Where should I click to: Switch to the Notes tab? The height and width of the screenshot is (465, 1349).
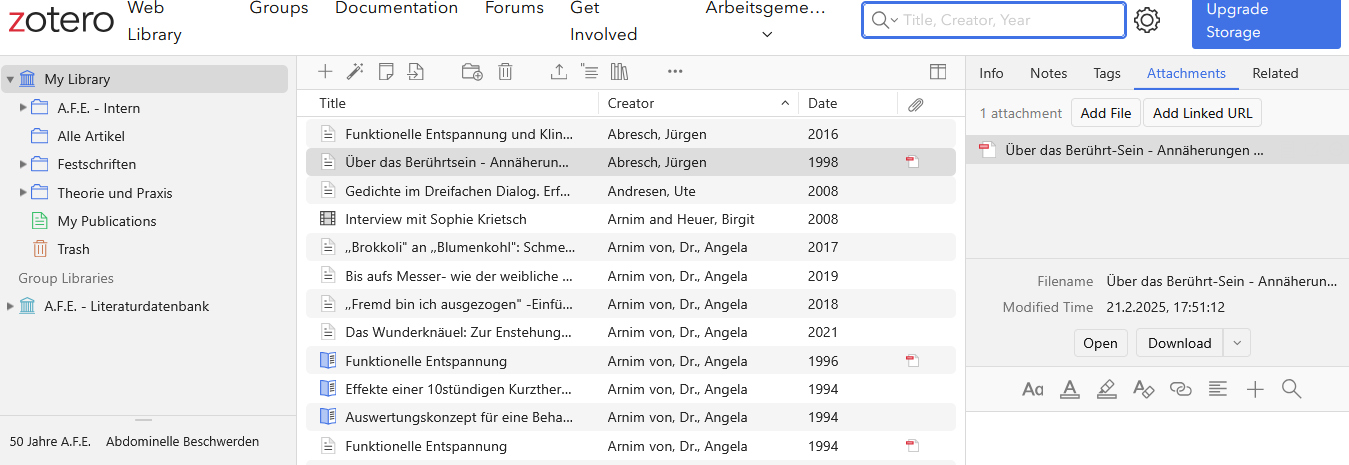coord(1048,73)
